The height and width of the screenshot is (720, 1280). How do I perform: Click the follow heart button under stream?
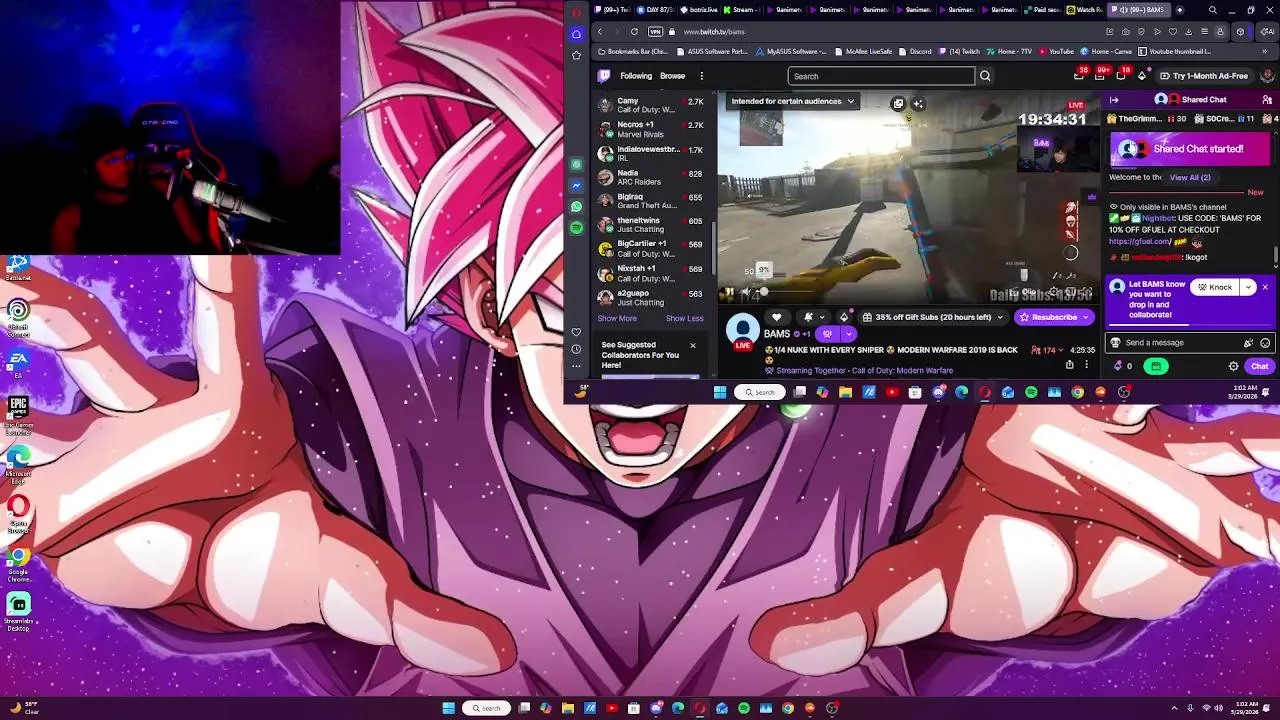776,317
